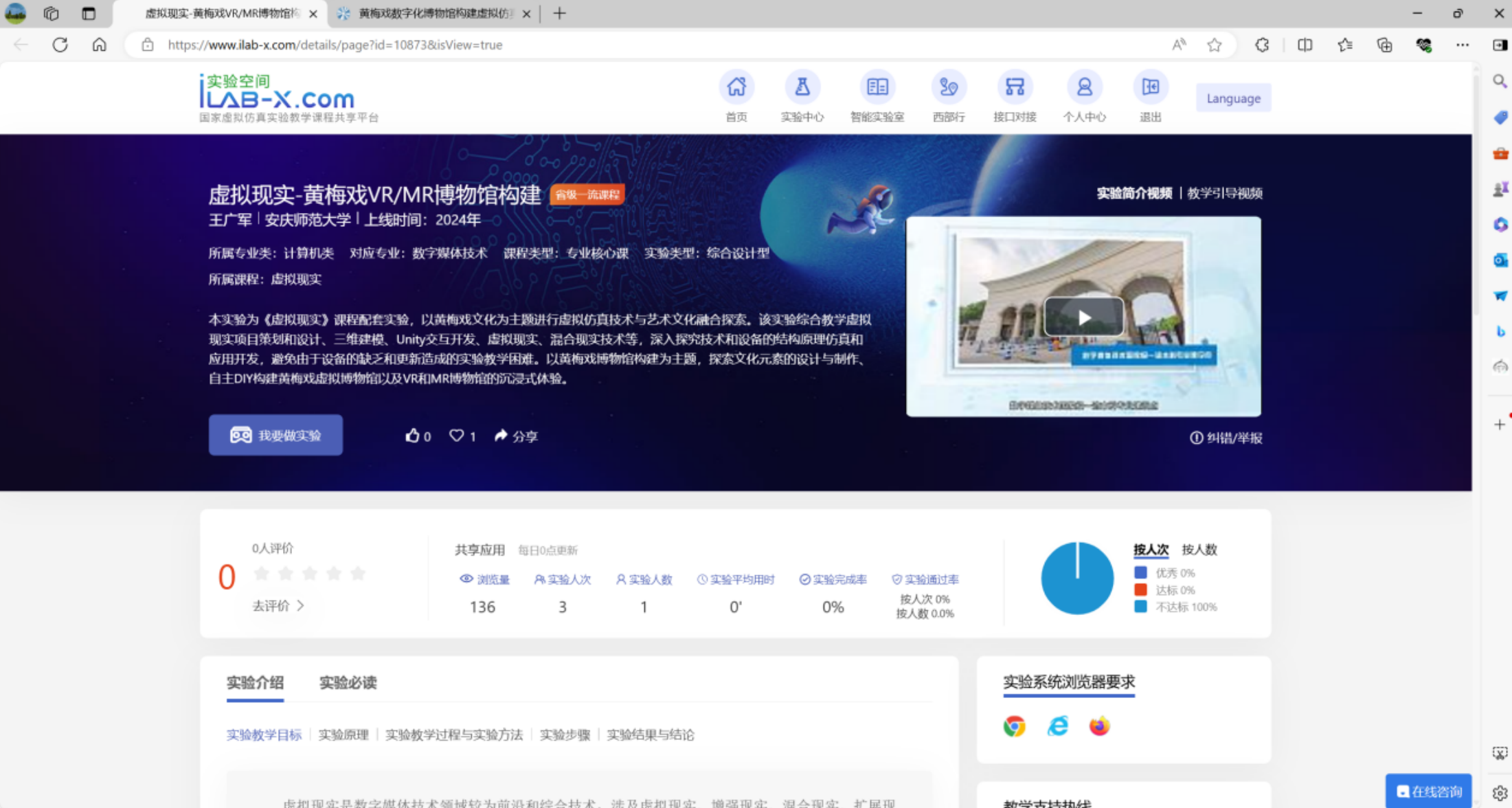Open the 西部行 nav icon

point(949,88)
